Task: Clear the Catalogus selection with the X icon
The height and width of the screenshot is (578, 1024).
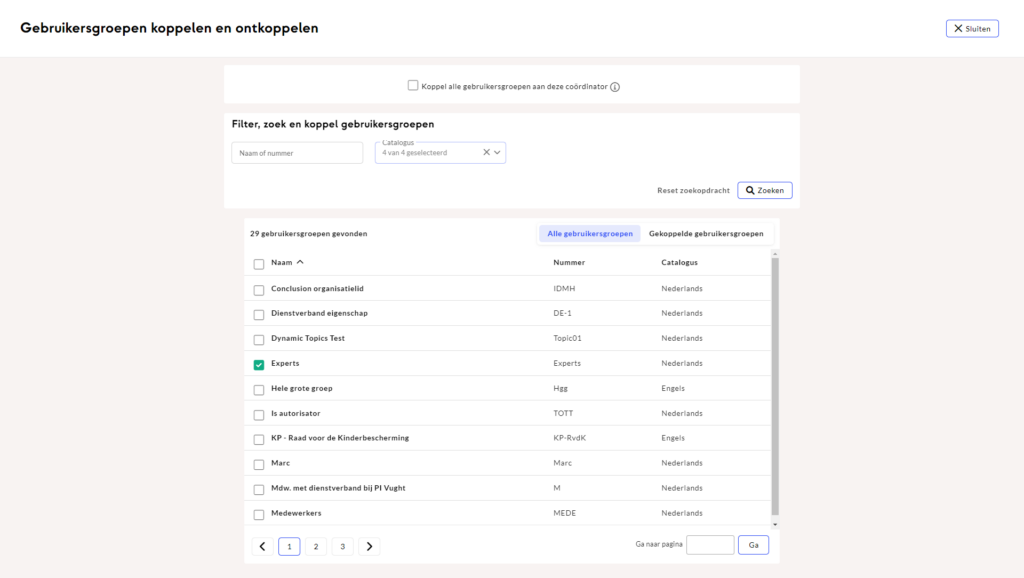Action: point(486,153)
